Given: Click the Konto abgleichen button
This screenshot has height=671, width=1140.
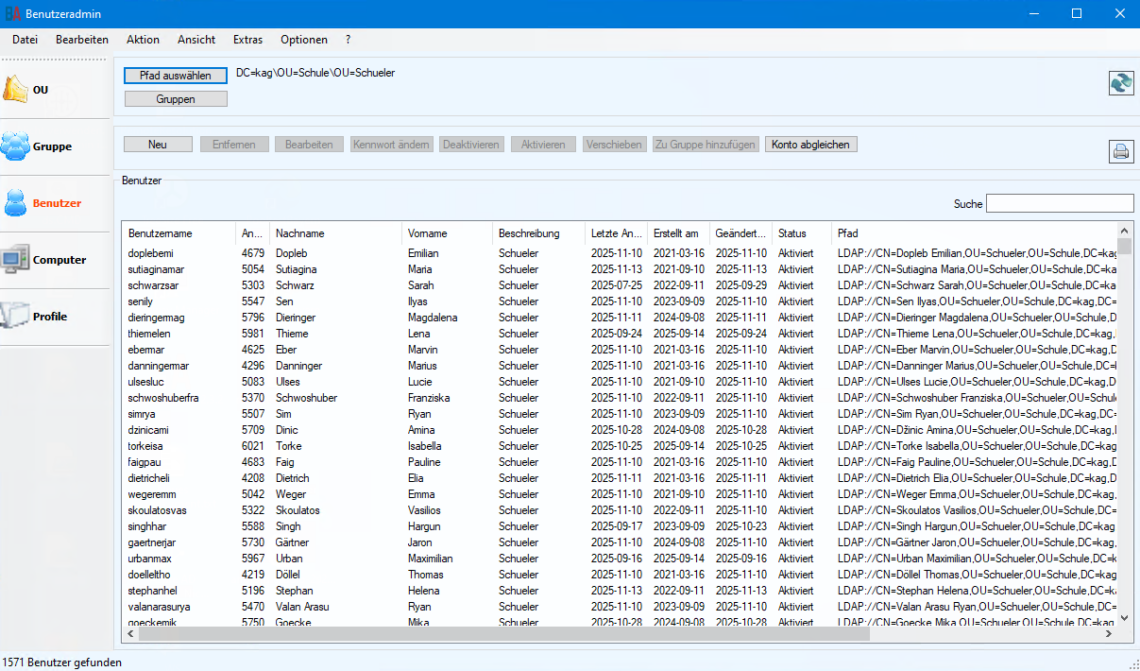Looking at the screenshot, I should tap(810, 145).
